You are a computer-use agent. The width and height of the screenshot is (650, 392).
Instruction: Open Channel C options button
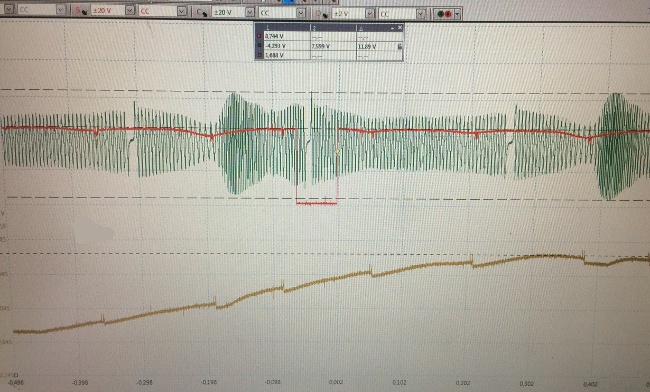[x=202, y=12]
